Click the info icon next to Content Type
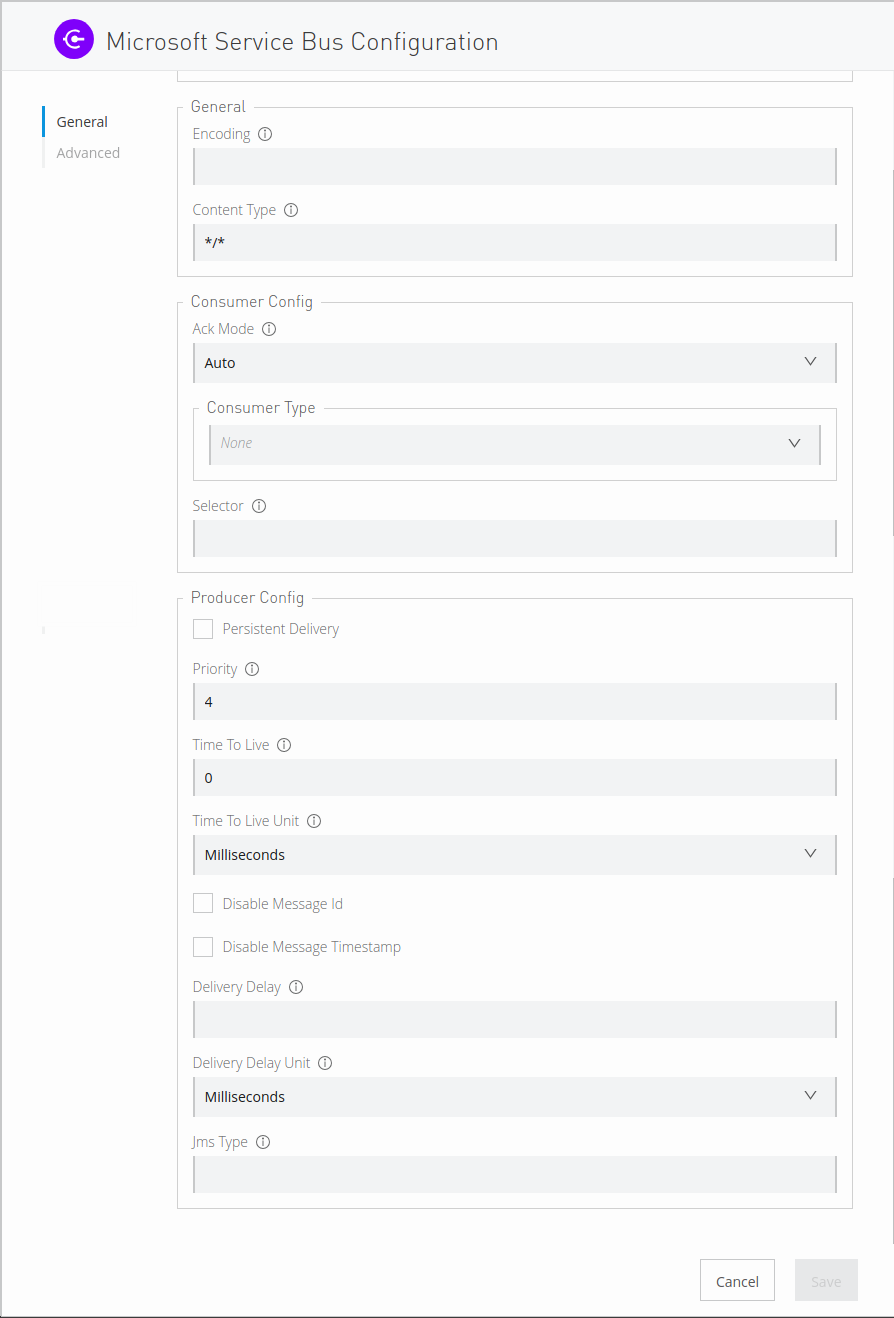894x1318 pixels. click(x=290, y=210)
